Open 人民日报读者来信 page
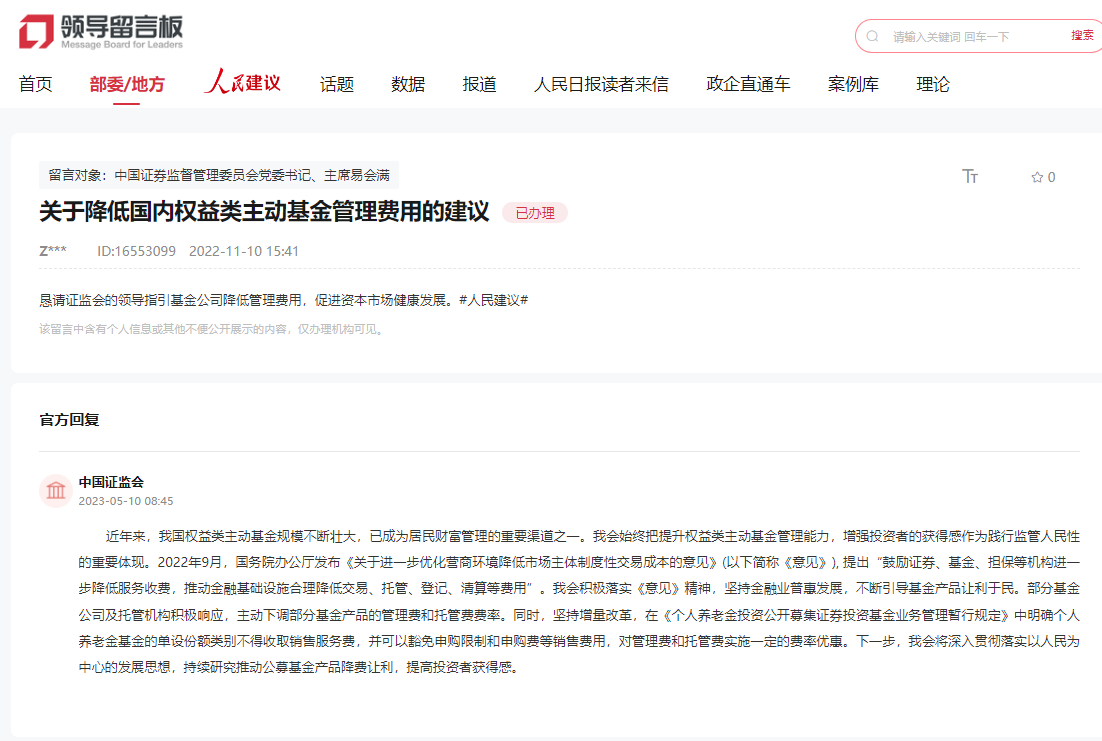This screenshot has width=1102, height=741. click(x=601, y=85)
